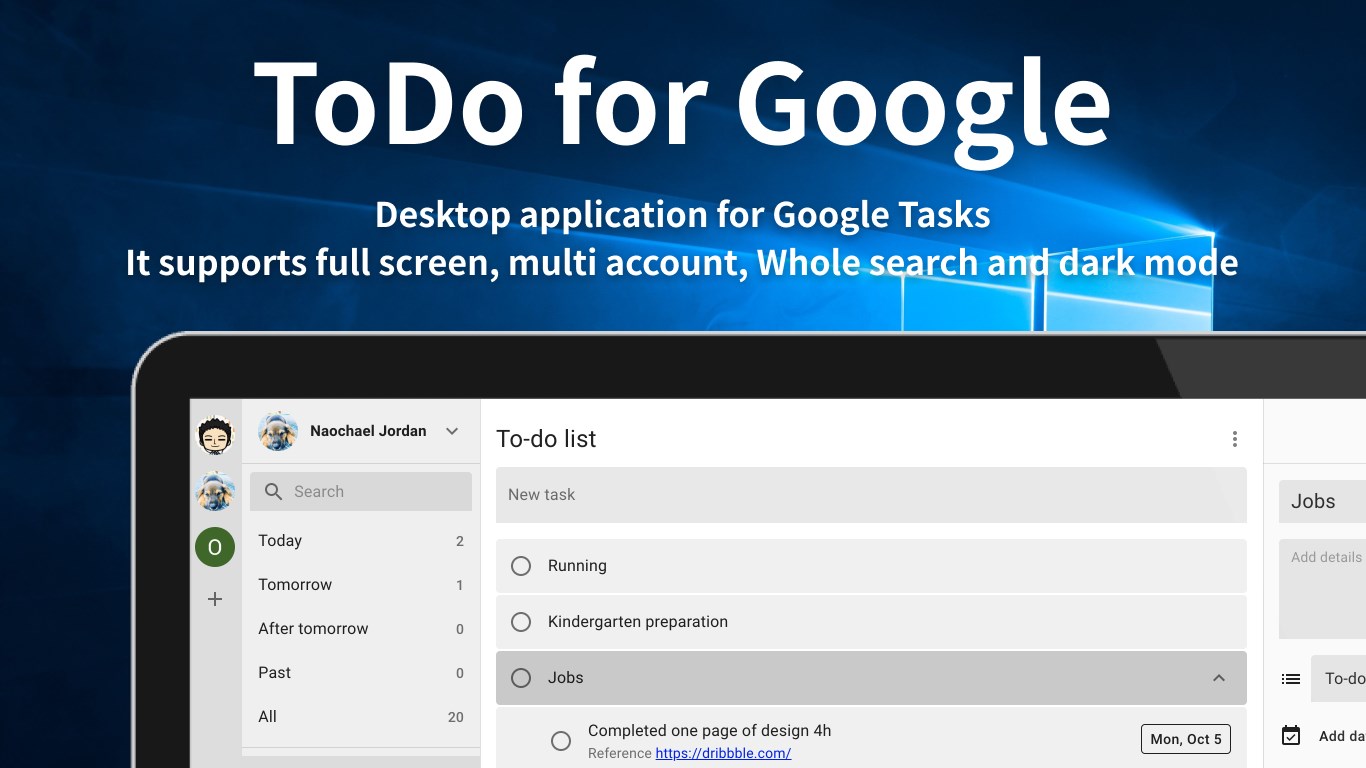Click the Naochael Jordan account name
1366x768 pixels.
click(x=368, y=431)
